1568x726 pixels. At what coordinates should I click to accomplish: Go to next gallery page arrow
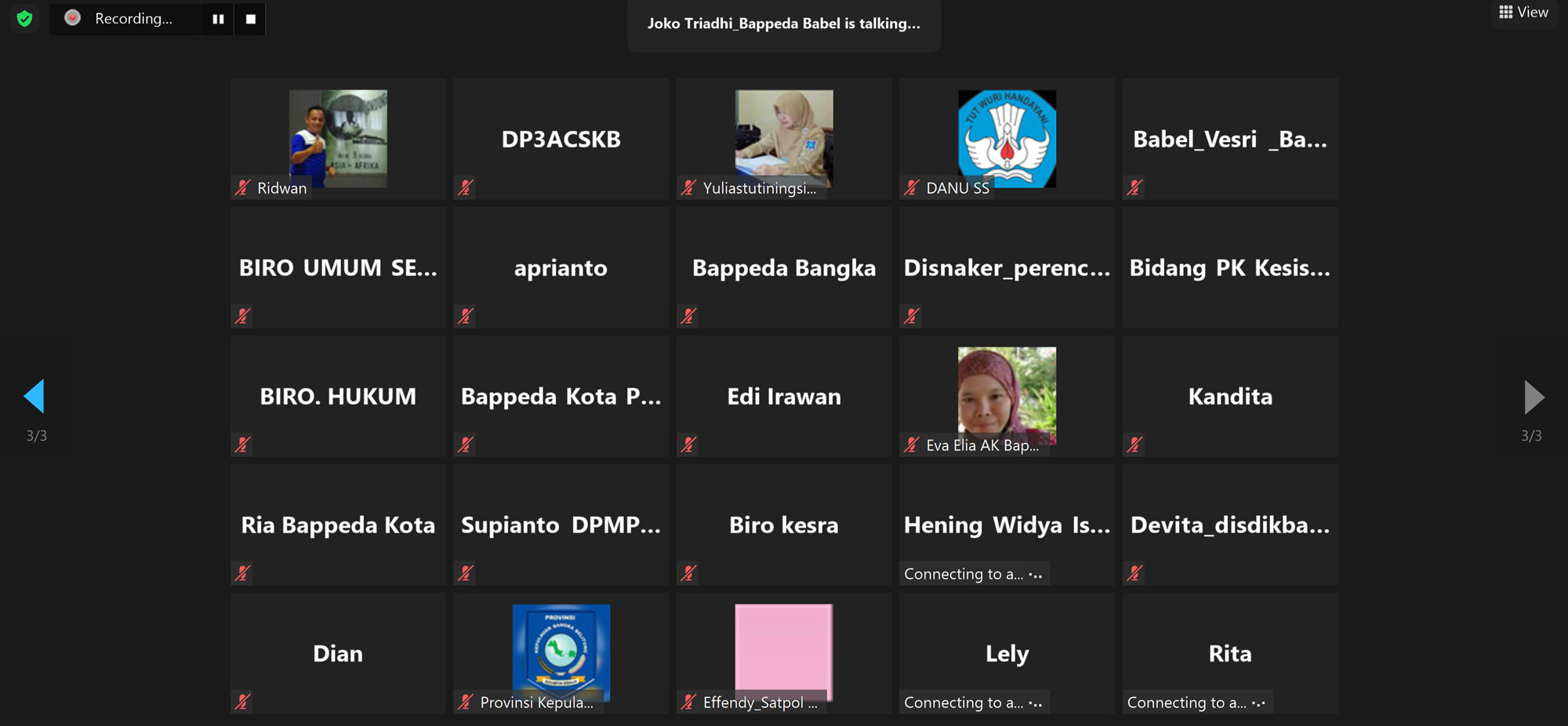(1534, 397)
